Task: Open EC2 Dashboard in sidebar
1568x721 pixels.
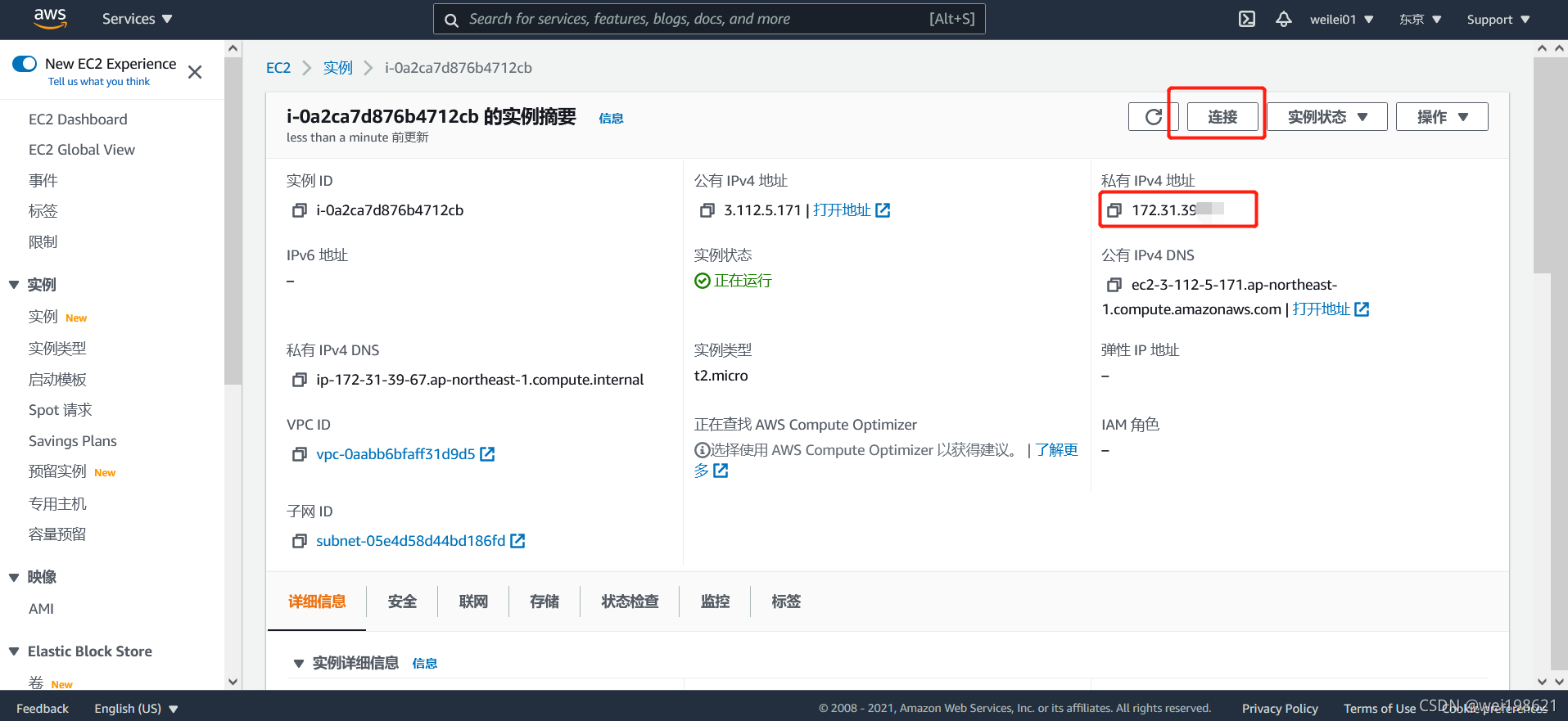Action: tap(78, 119)
